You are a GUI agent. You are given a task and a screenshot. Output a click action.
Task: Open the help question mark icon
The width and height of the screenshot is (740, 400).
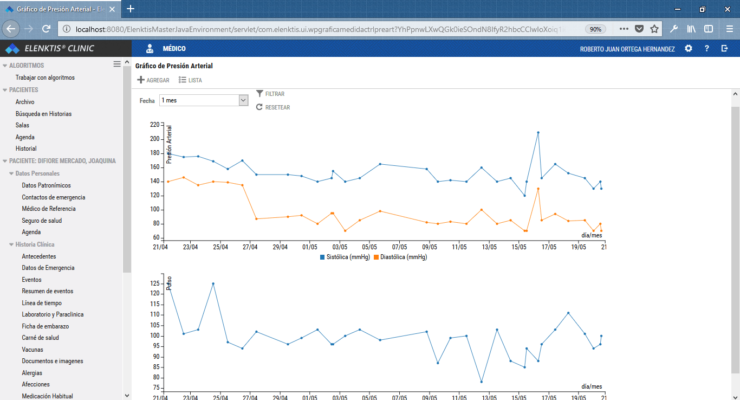[x=706, y=48]
